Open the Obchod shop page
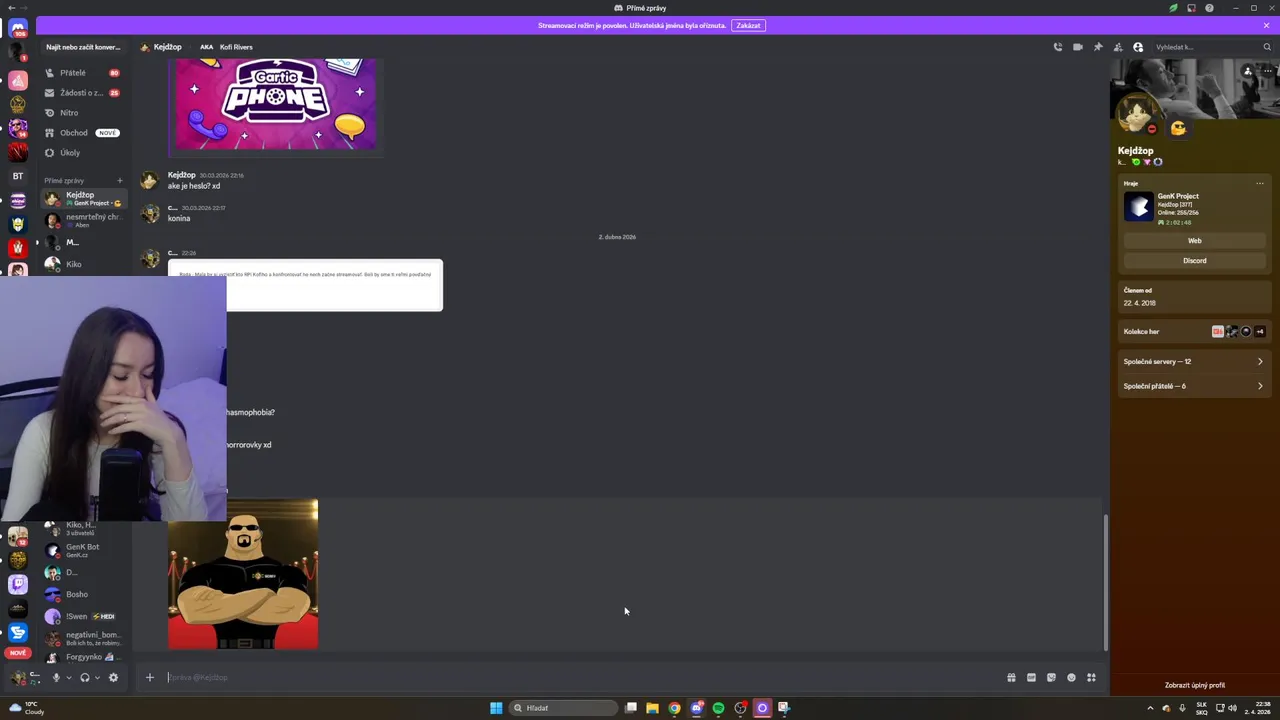Viewport: 1280px width, 720px height. click(84, 133)
